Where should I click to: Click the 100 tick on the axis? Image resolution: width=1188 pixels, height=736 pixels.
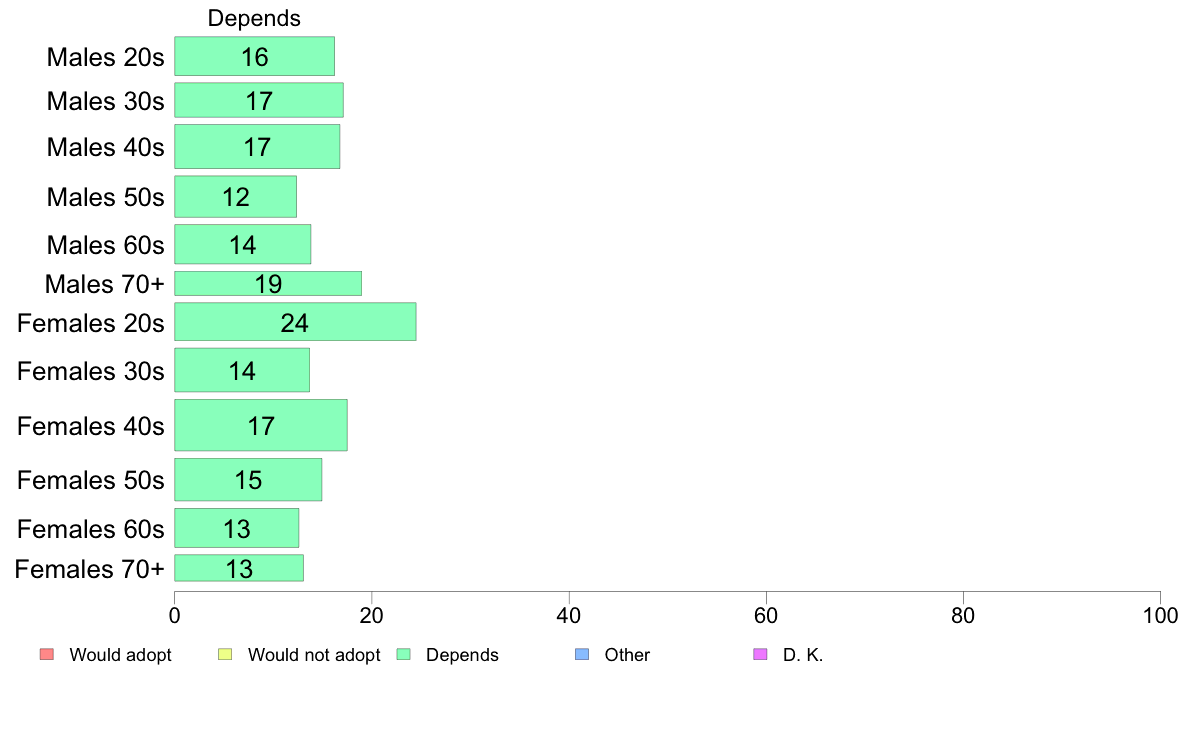(1160, 615)
